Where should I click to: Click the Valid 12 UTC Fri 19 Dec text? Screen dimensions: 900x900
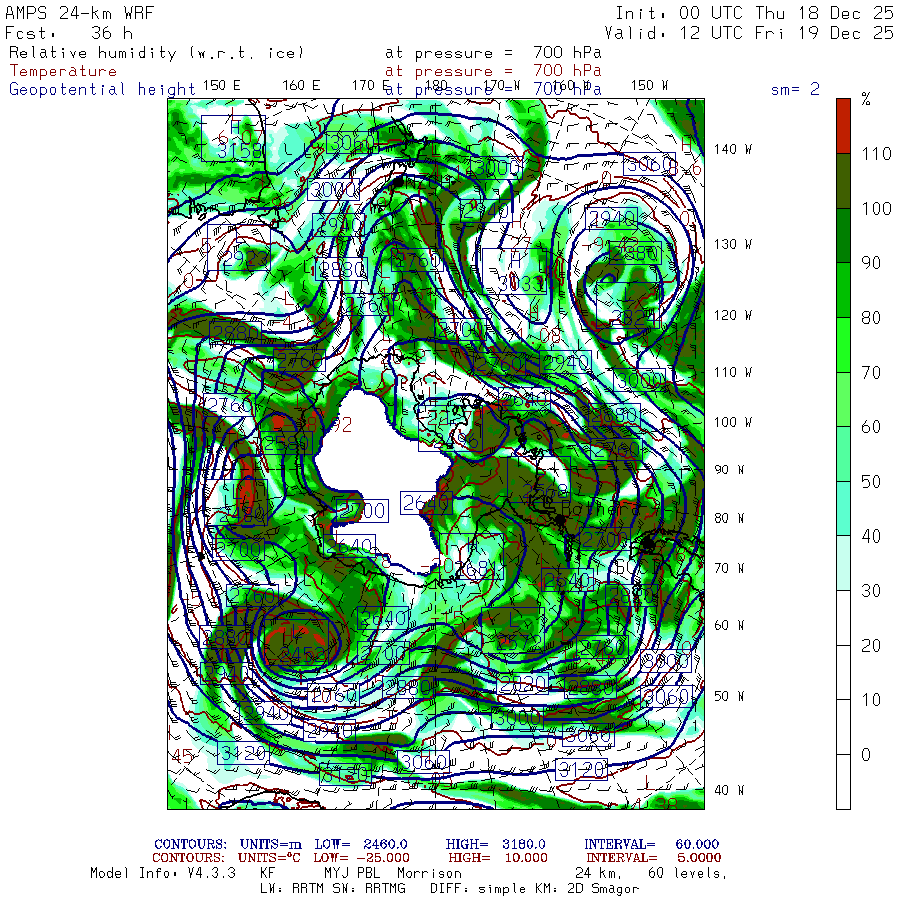(x=748, y=33)
